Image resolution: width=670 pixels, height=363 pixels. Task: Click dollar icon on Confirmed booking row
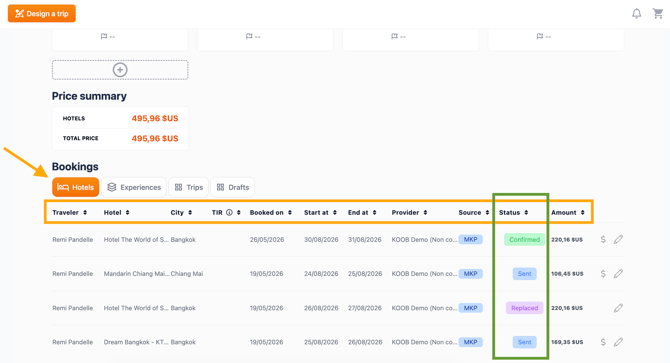pos(603,239)
